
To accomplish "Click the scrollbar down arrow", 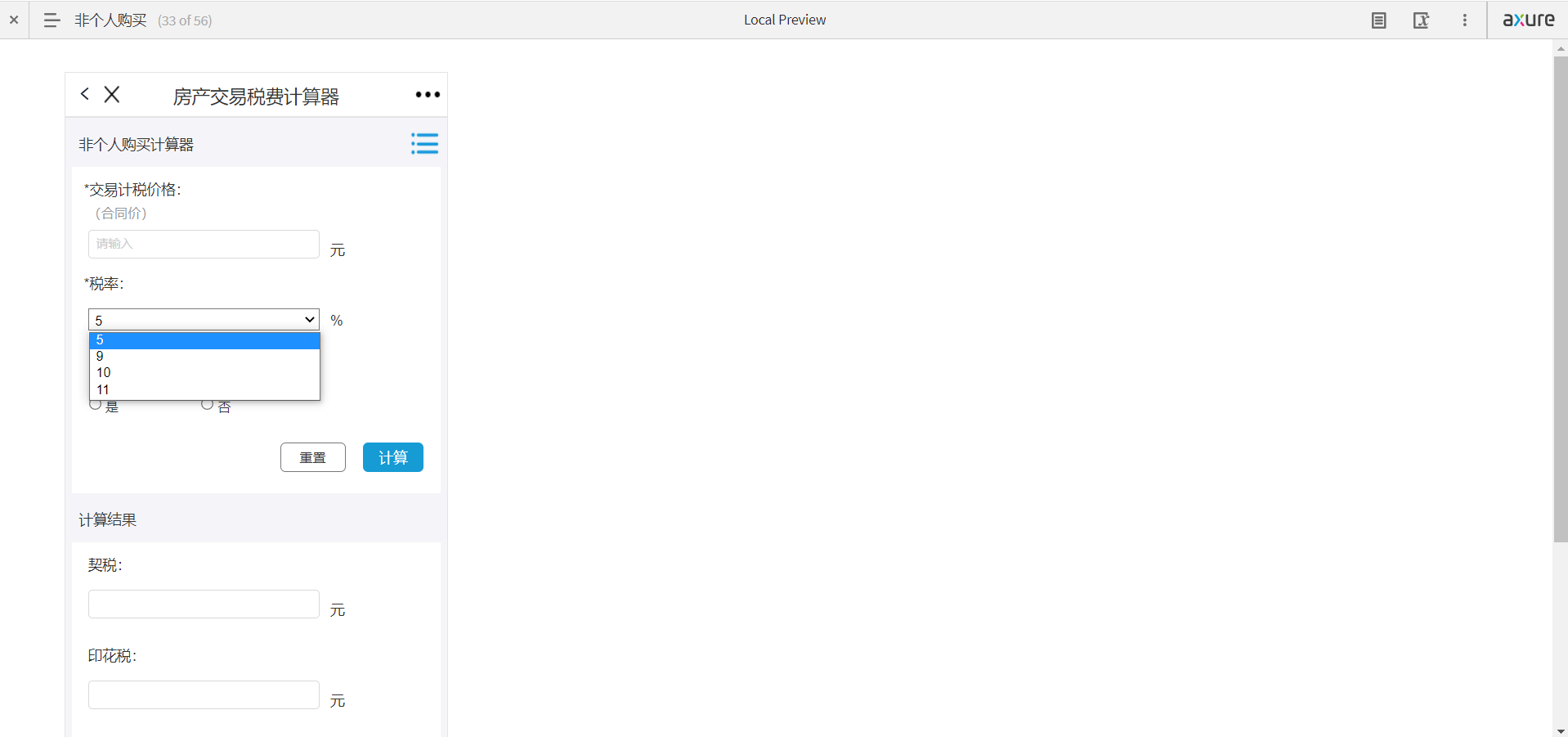I will click(1561, 730).
